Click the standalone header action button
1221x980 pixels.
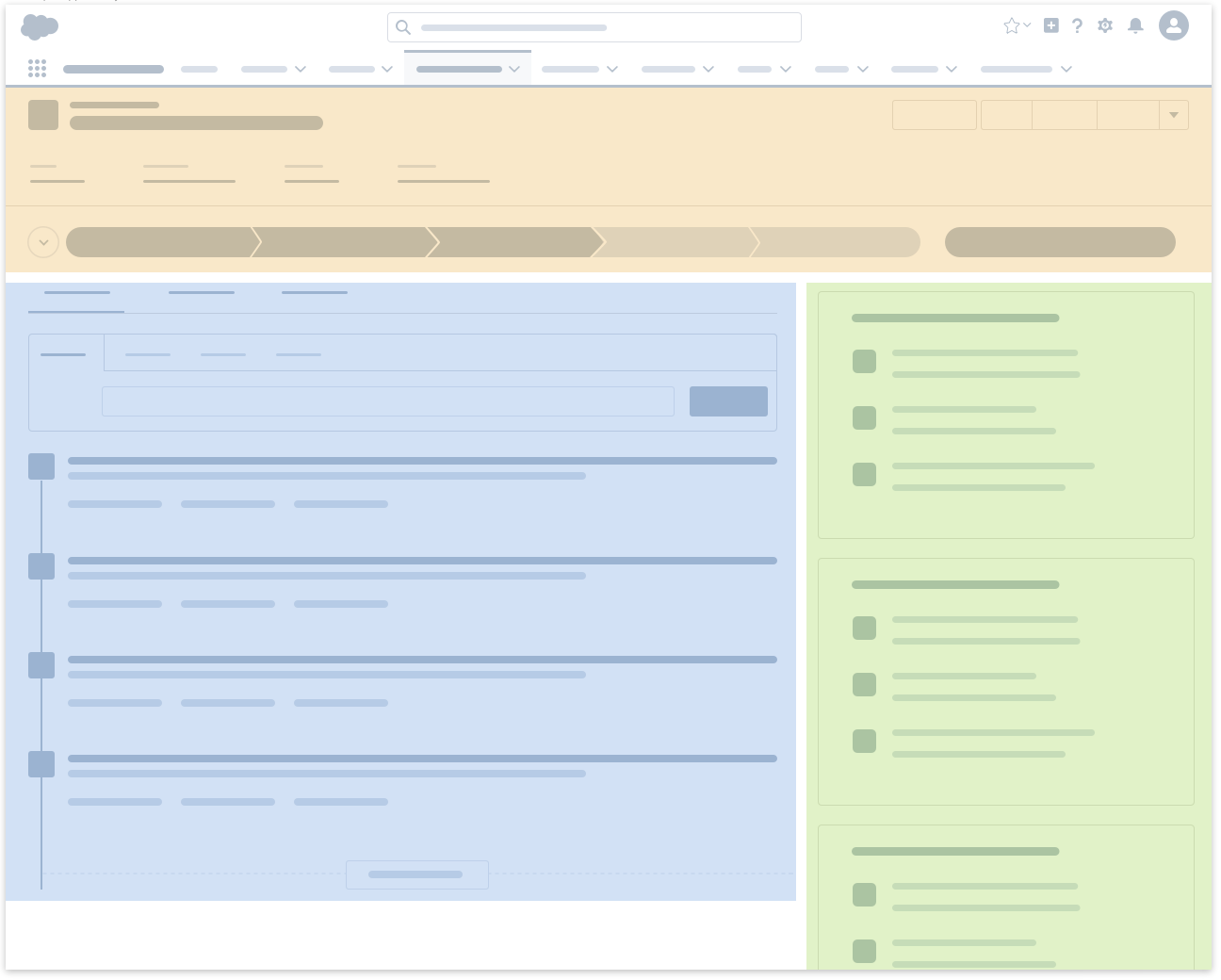click(x=935, y=115)
